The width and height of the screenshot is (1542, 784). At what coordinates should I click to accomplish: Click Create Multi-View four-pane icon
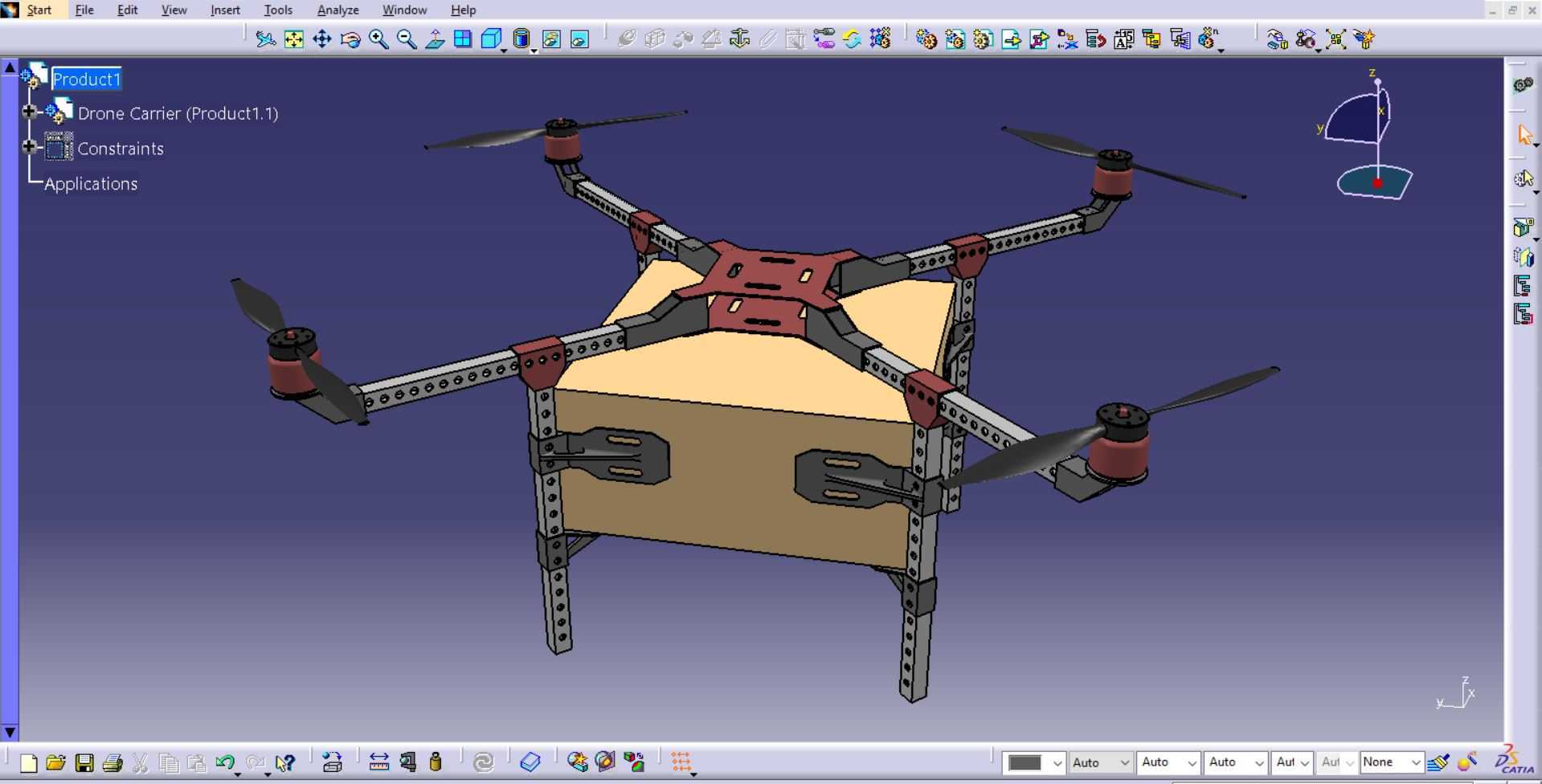pos(463,39)
